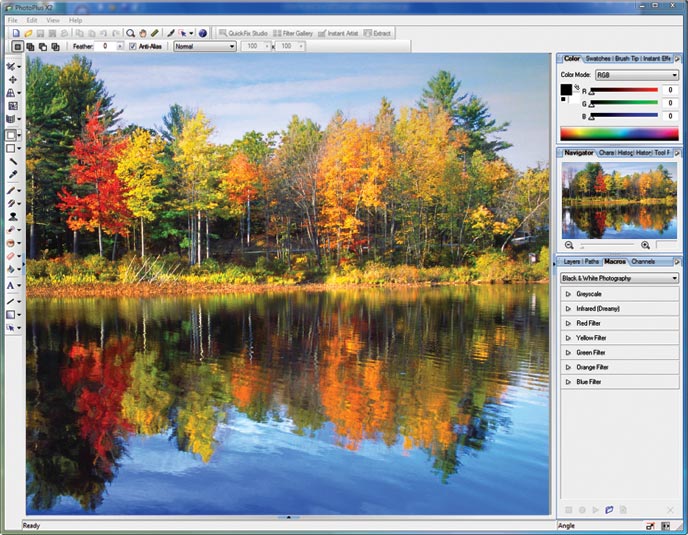
Task: Click the color spectrum bar
Action: (x=619, y=134)
